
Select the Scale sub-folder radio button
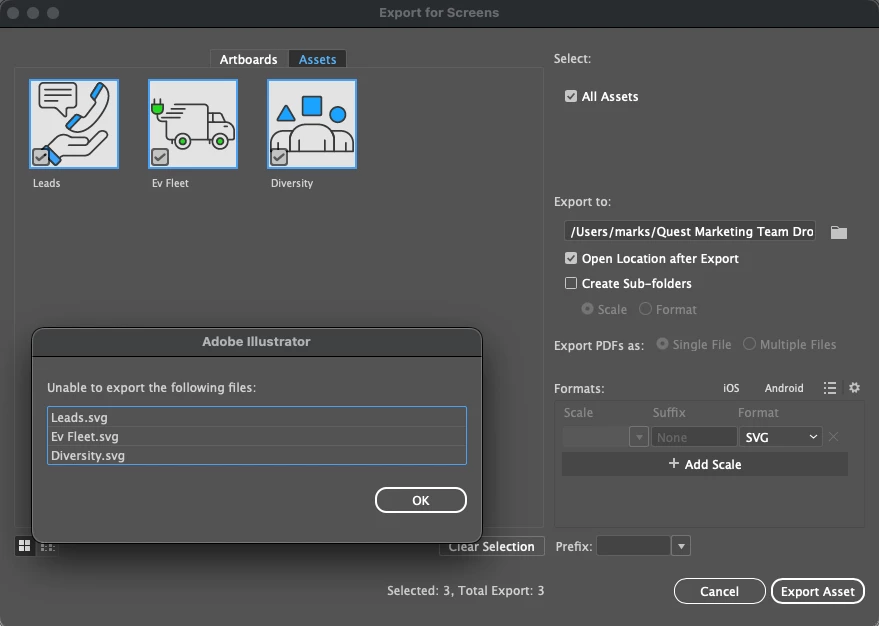[x=587, y=309]
